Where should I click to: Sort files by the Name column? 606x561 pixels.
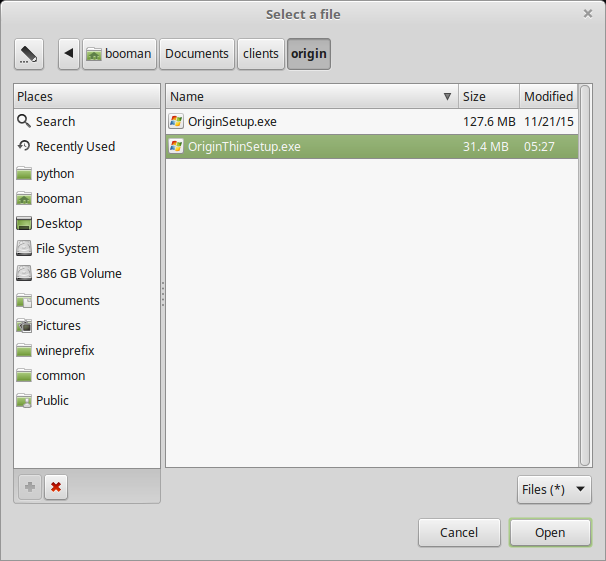click(x=312, y=96)
